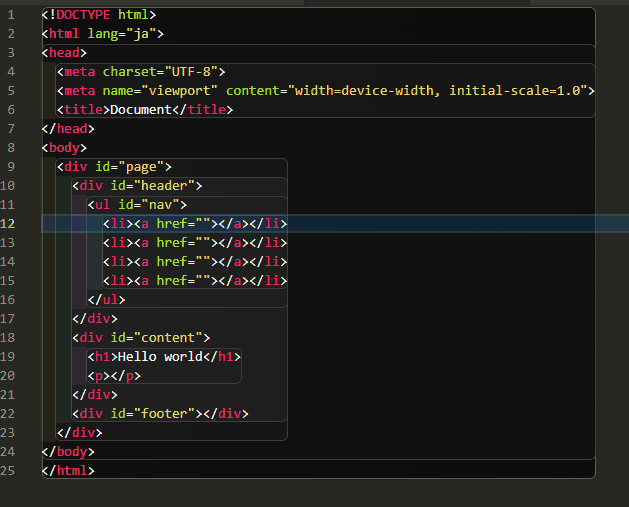Click line number 1 in the gutter

(x=9, y=15)
